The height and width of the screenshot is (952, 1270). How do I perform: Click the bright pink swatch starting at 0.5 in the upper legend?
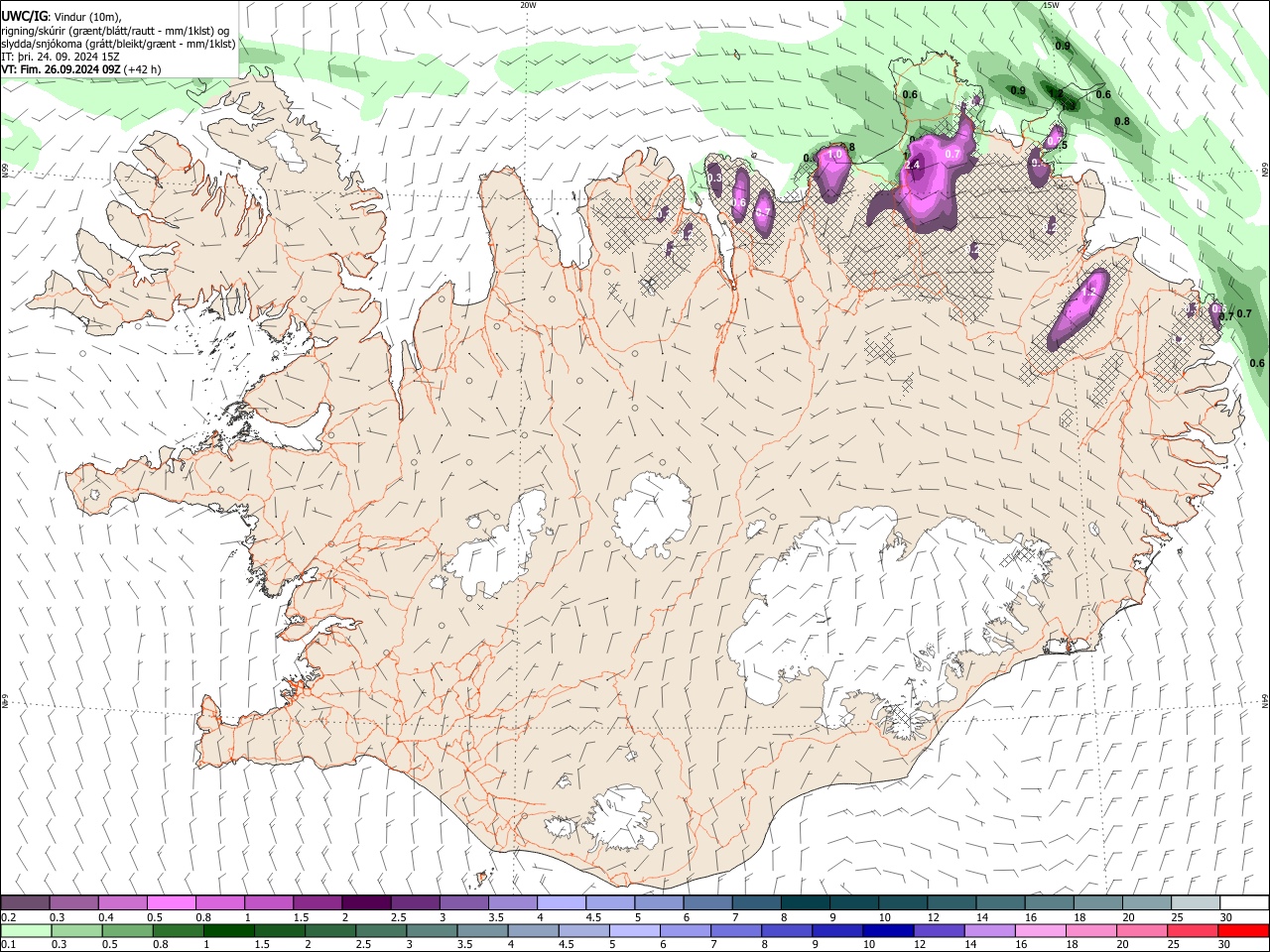(171, 902)
